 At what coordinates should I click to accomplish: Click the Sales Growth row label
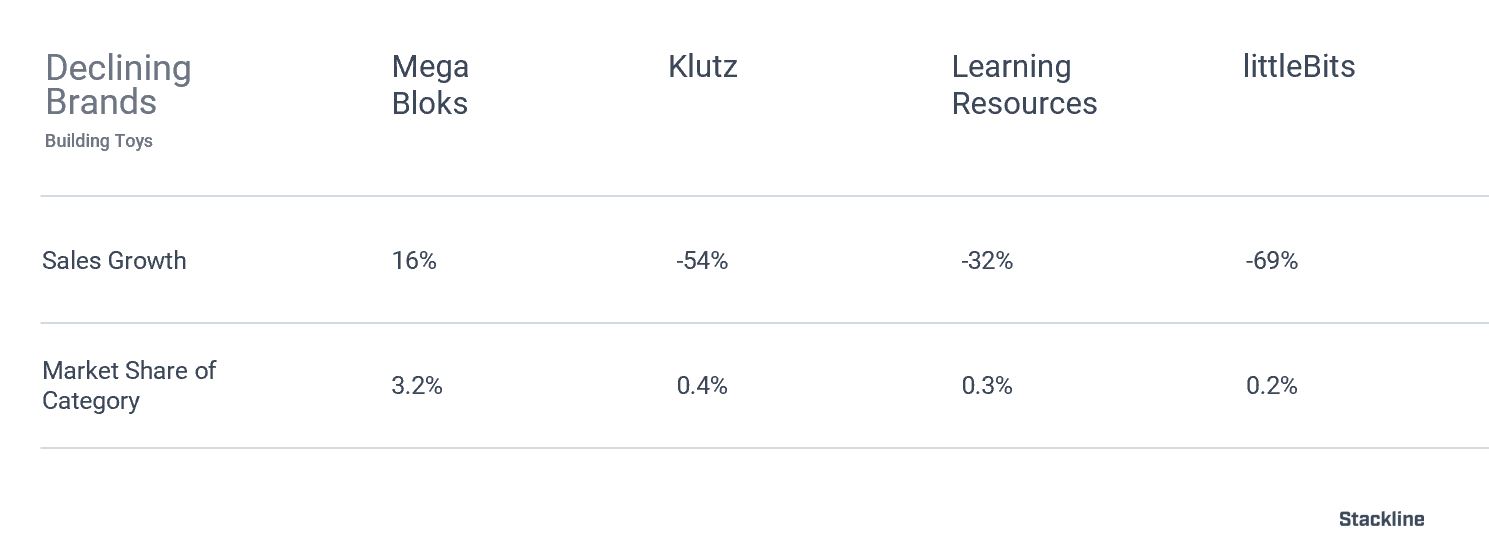pos(114,261)
